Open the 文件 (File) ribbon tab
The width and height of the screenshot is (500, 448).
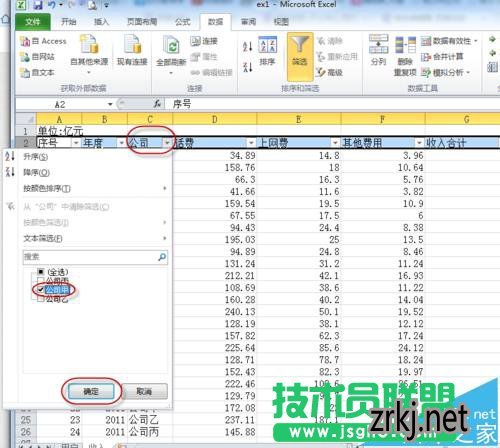[33, 22]
